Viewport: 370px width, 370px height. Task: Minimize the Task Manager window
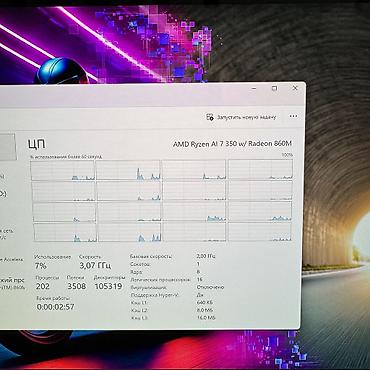(x=254, y=89)
